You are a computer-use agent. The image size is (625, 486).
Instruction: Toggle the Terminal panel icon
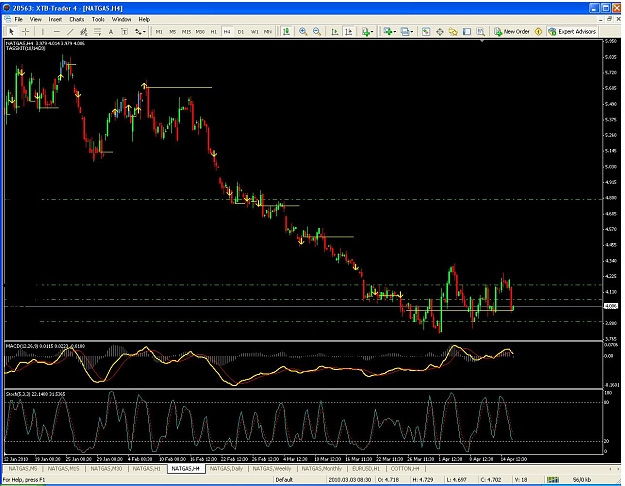467,31
